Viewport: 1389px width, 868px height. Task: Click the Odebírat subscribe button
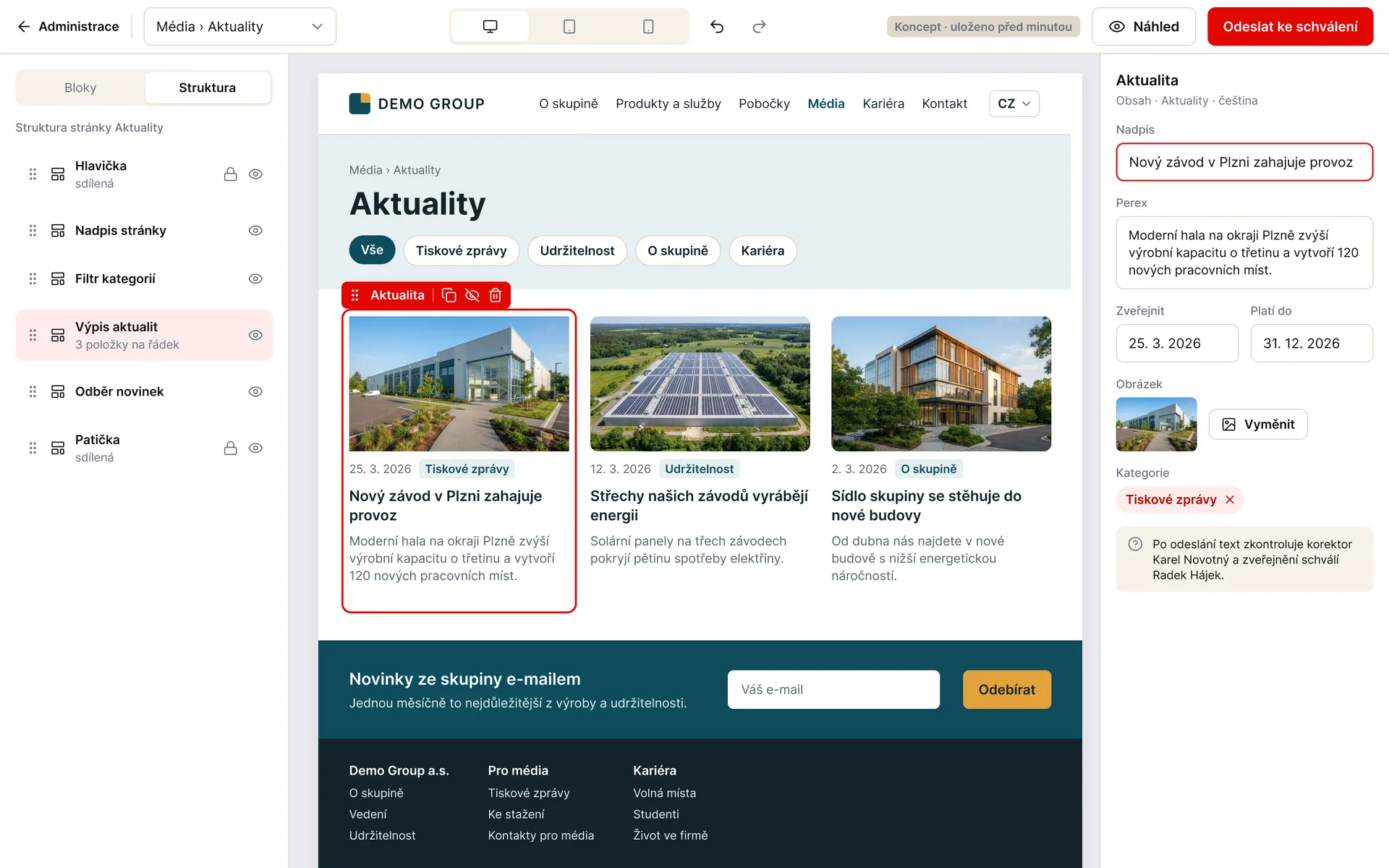coord(1006,689)
